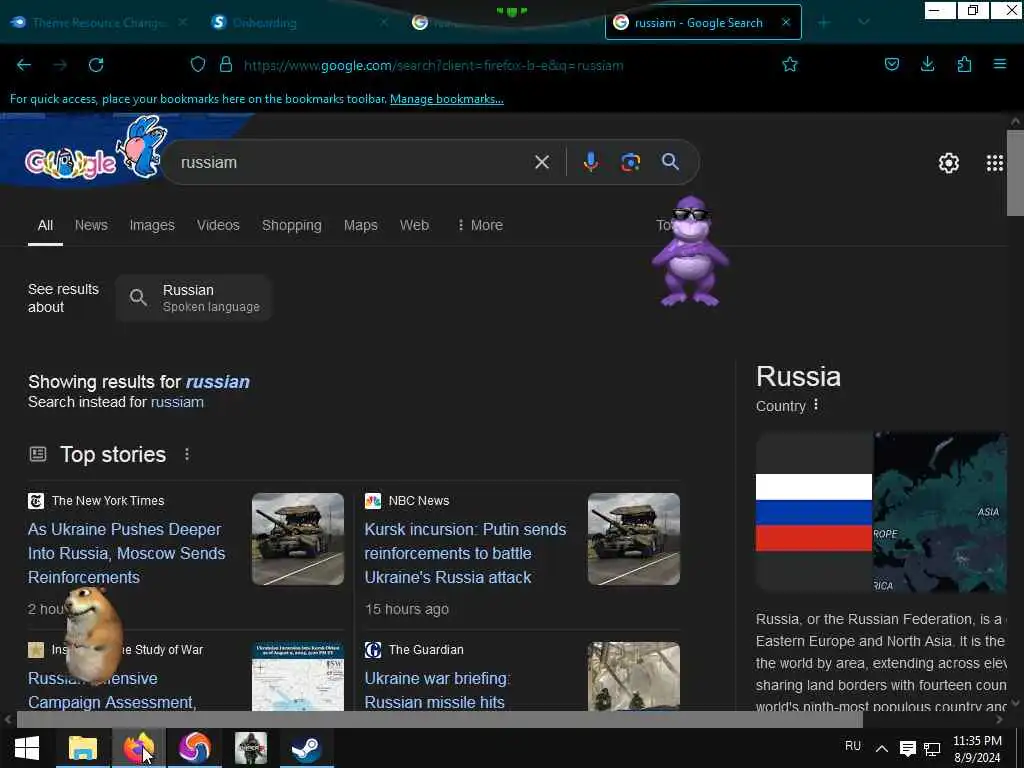Switch to the Theme Resource Changer tab

tap(99, 22)
